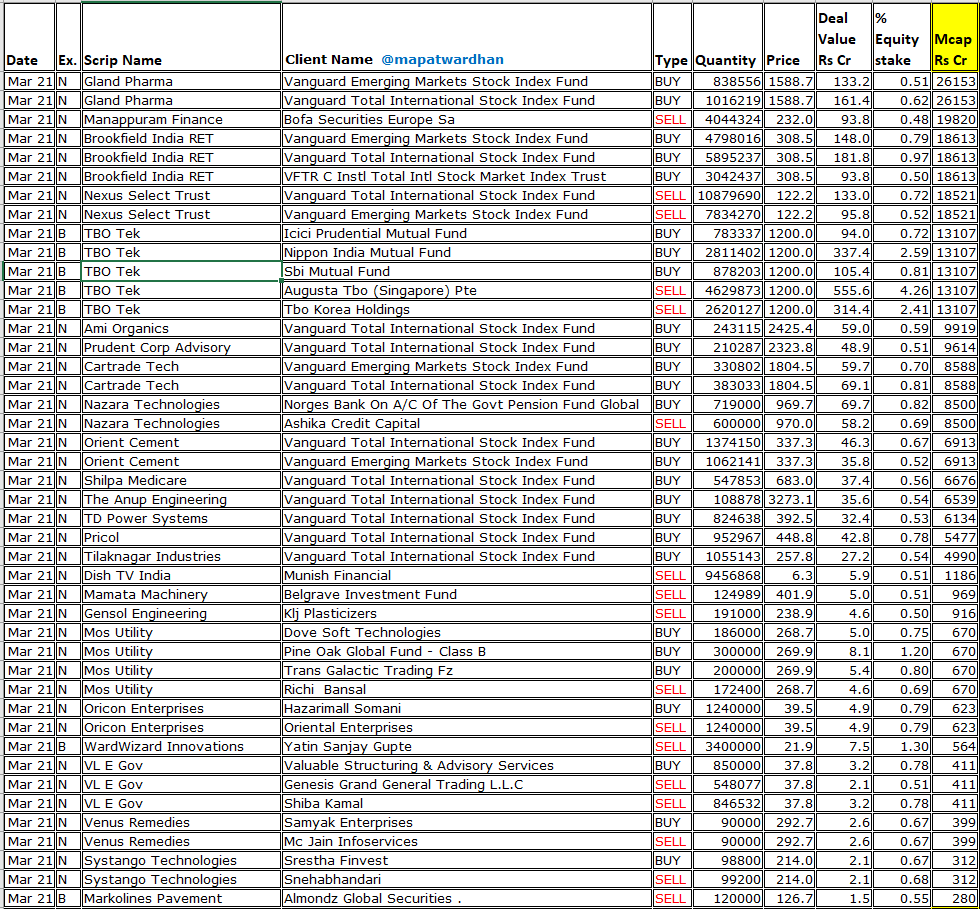
Task: Select the Sbi Mutual Fund client cell
Action: (x=466, y=271)
